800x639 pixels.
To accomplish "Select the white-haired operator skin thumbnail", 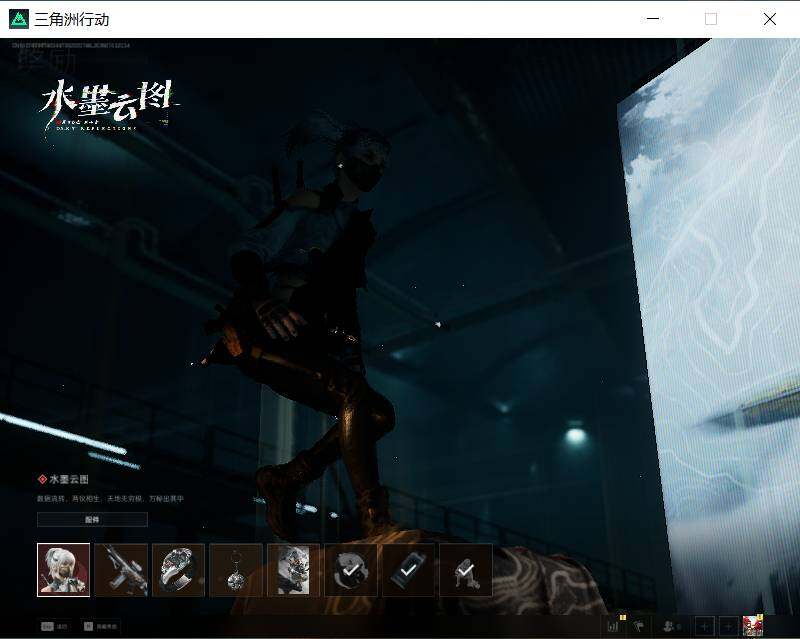I will coord(64,570).
